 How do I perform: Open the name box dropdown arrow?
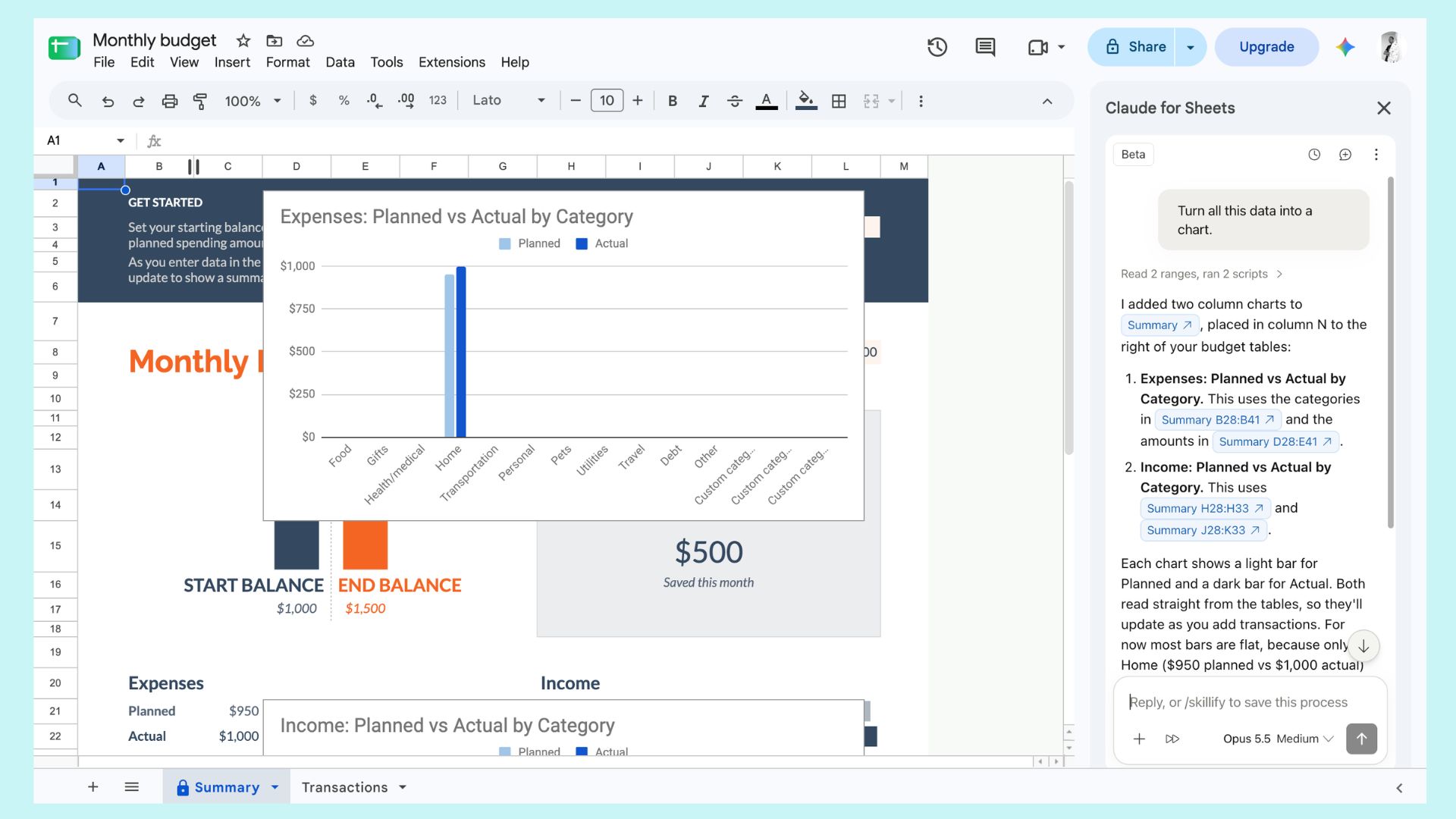pos(120,140)
